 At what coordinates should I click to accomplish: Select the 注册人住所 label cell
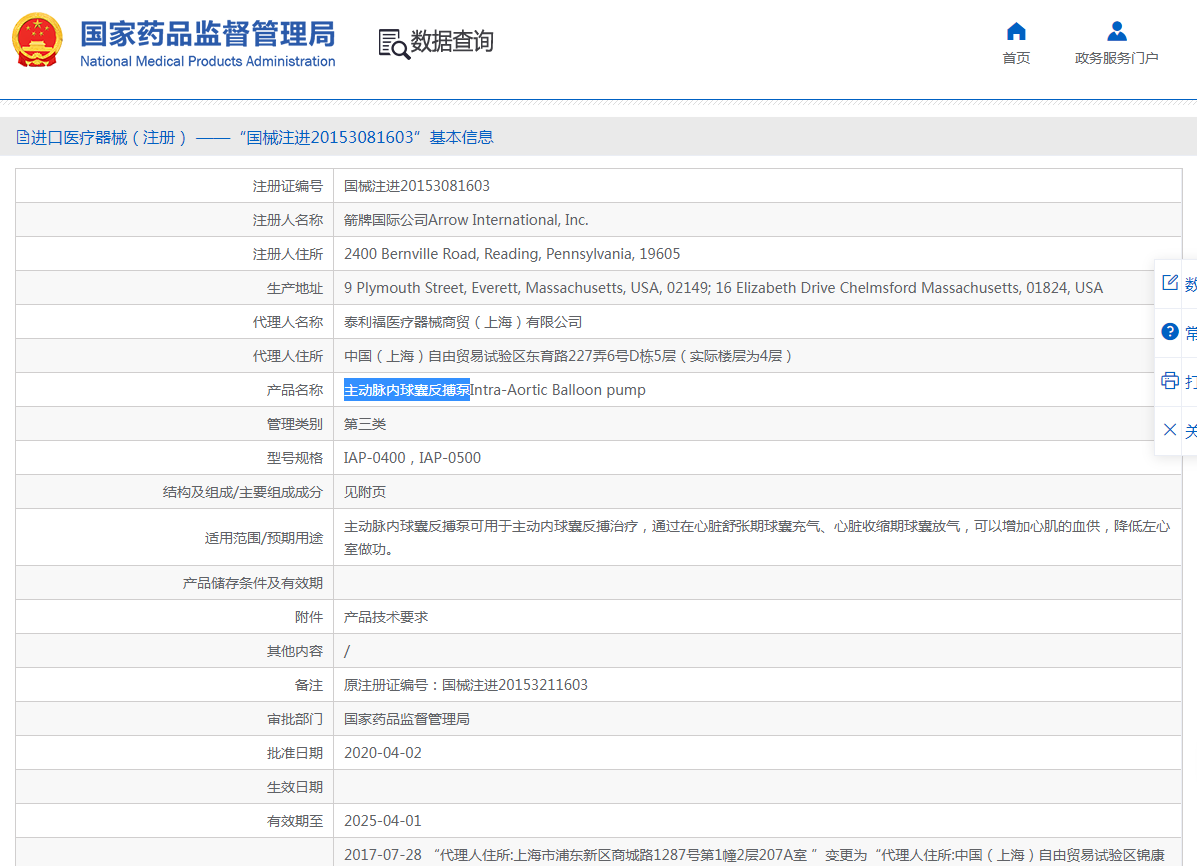point(175,254)
